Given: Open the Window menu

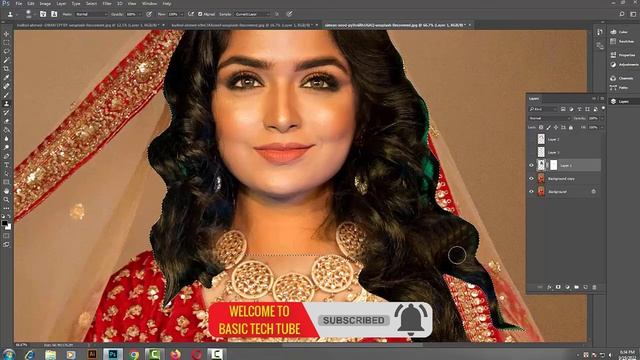Looking at the screenshot, I should point(149,3).
